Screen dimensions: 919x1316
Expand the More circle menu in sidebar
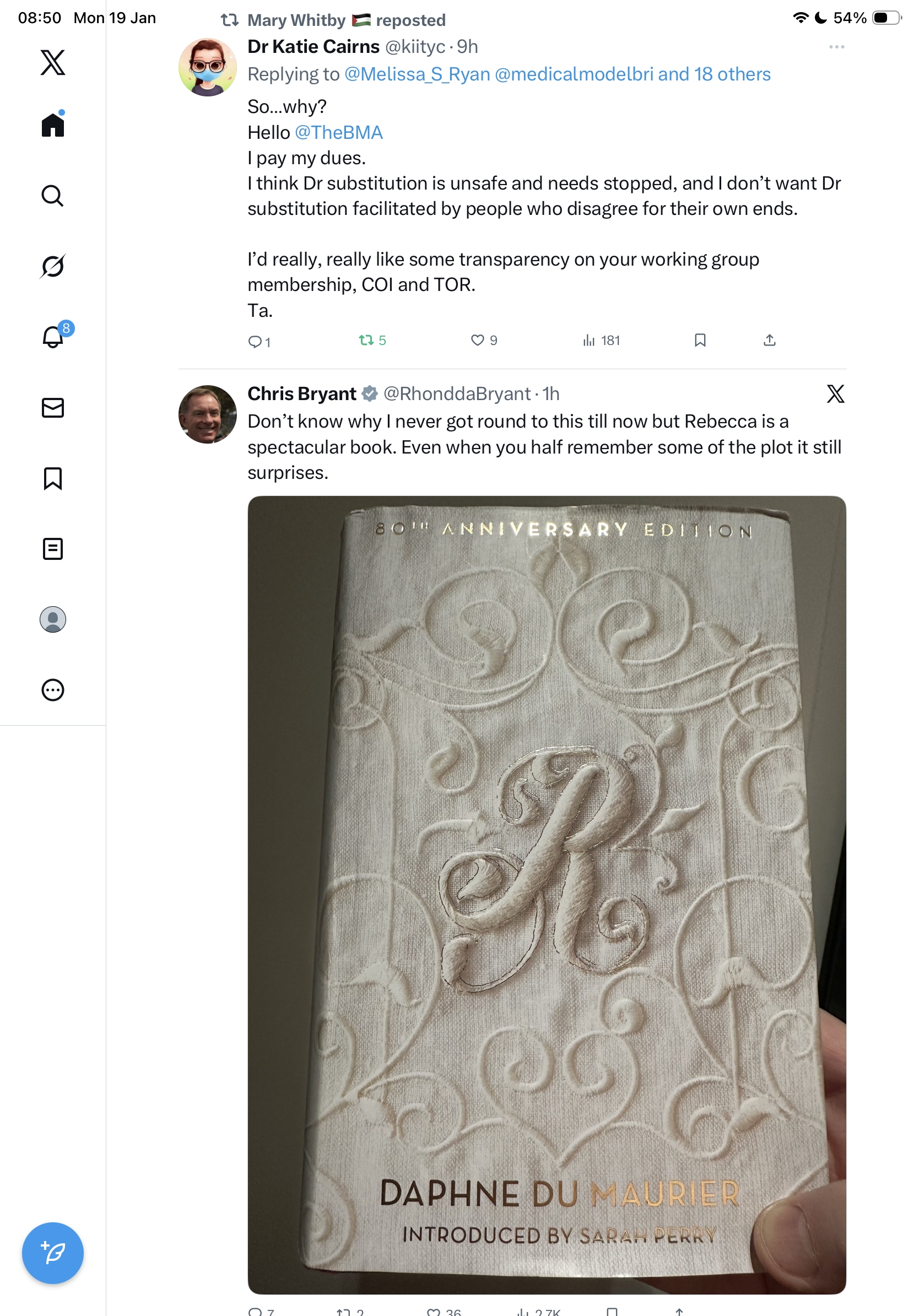click(53, 689)
